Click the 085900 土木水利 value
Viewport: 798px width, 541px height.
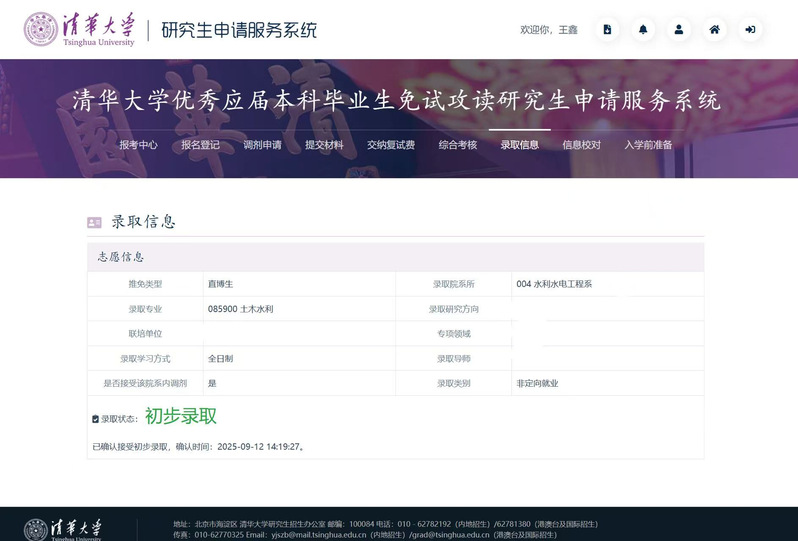240,309
